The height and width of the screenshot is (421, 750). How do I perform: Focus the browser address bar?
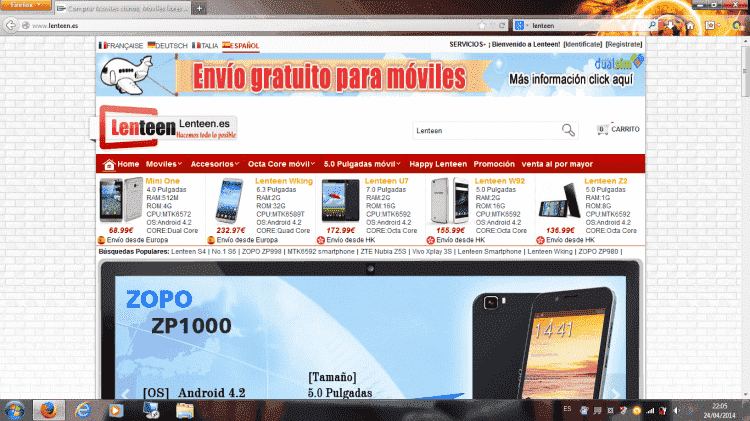click(x=254, y=25)
